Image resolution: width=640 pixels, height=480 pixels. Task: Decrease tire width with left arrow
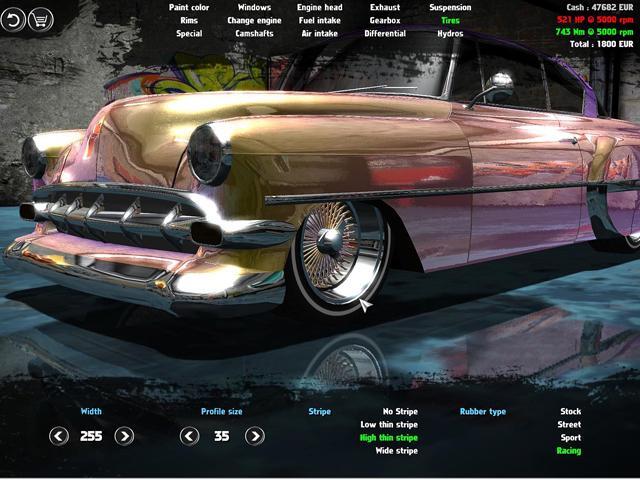point(59,436)
